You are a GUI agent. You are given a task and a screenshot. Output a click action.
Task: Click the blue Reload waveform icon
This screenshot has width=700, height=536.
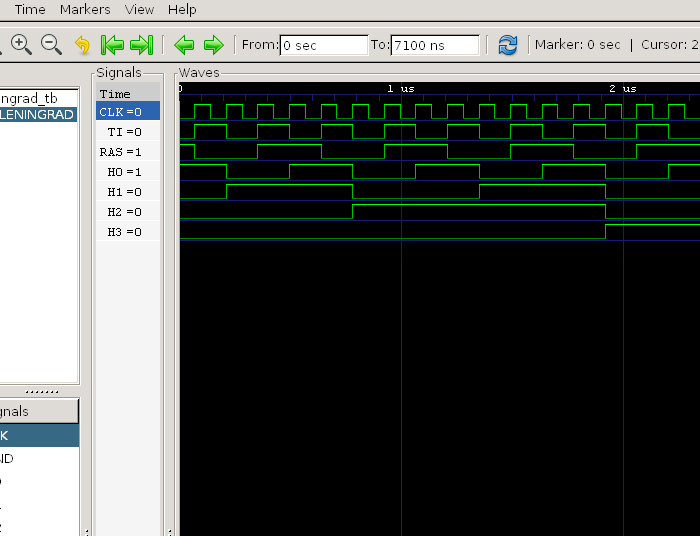coord(508,45)
